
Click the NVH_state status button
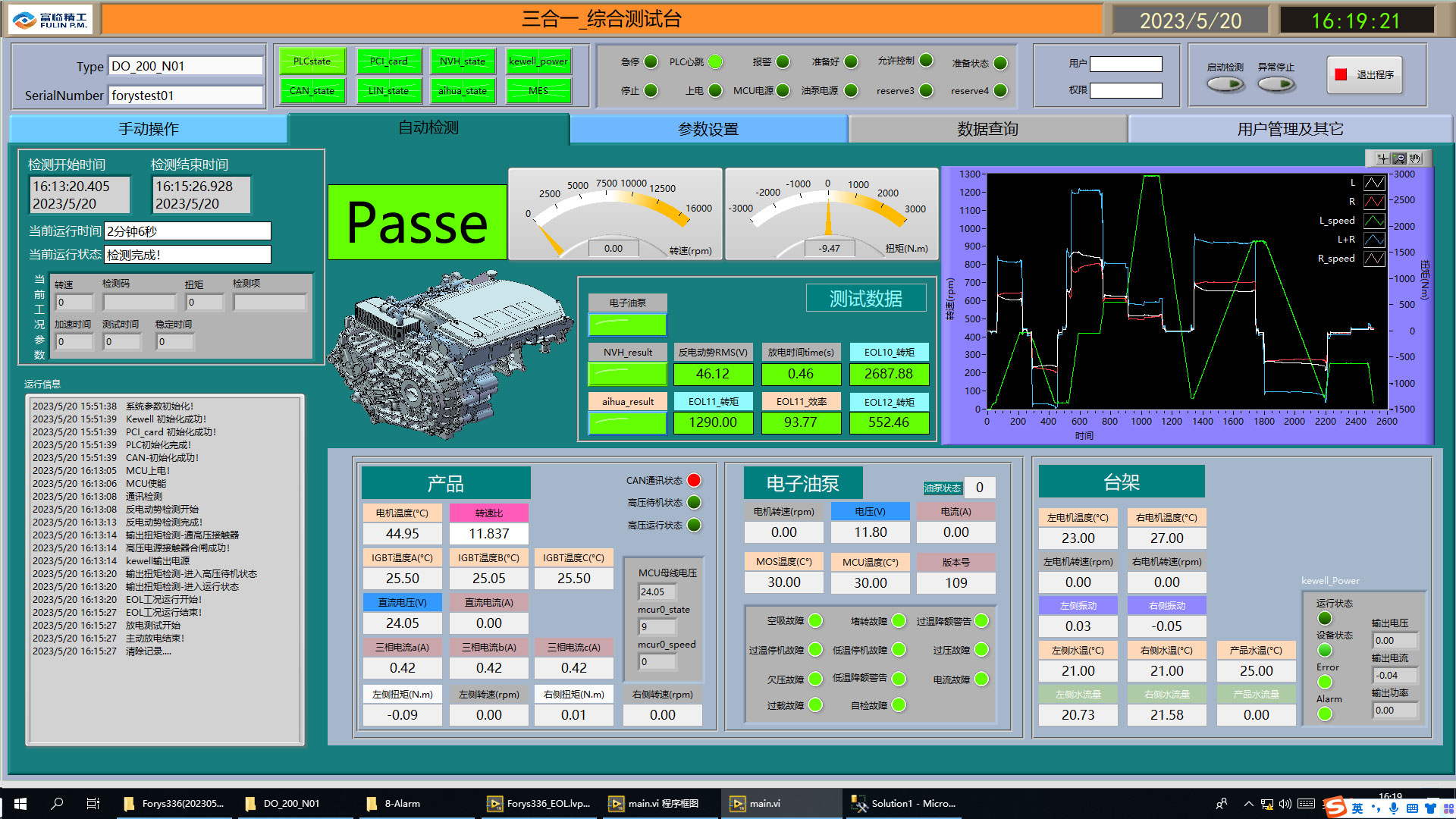pyautogui.click(x=463, y=61)
